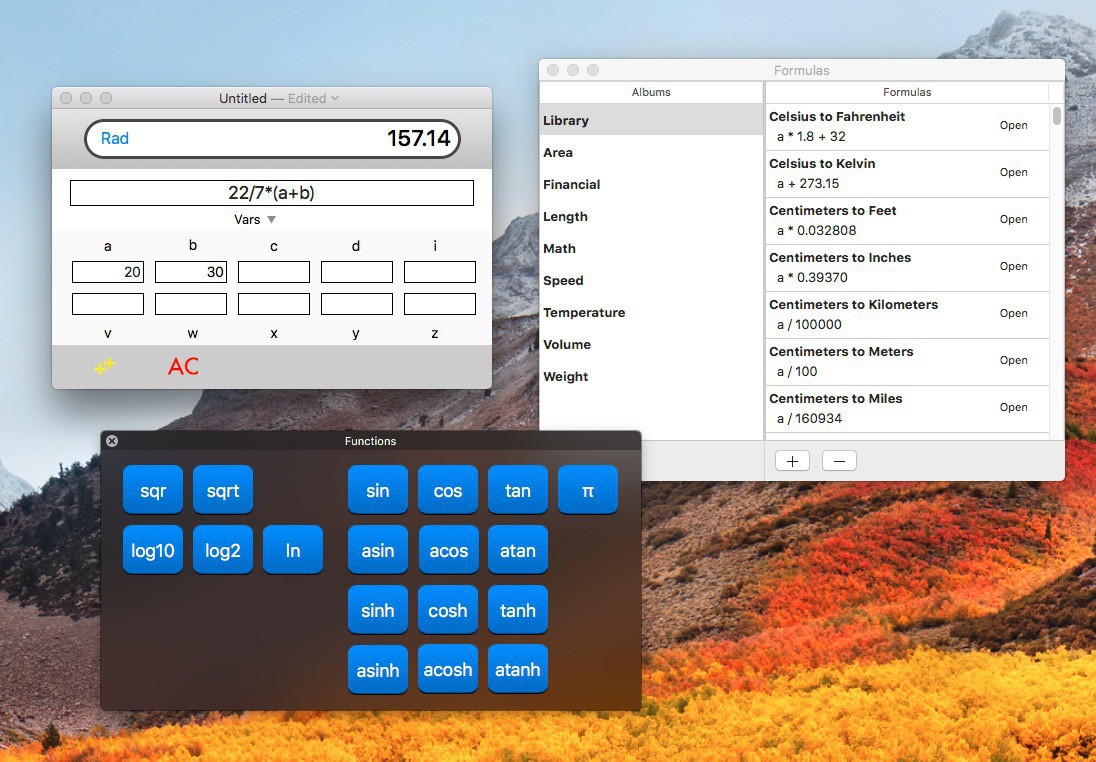Insert the π constant
The width and height of the screenshot is (1096, 762).
coord(587,490)
